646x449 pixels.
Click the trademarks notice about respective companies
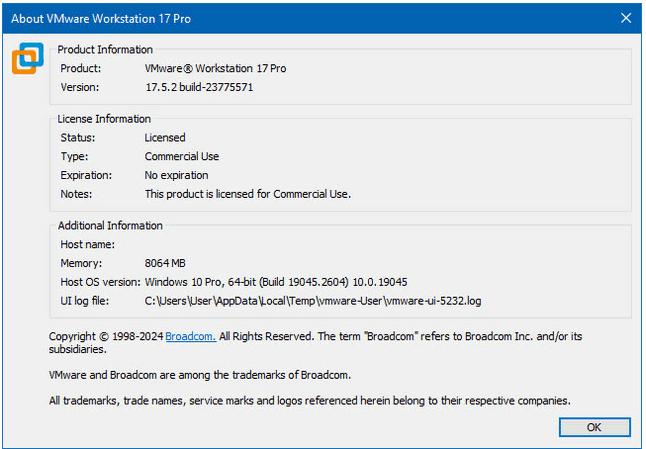tap(310, 401)
